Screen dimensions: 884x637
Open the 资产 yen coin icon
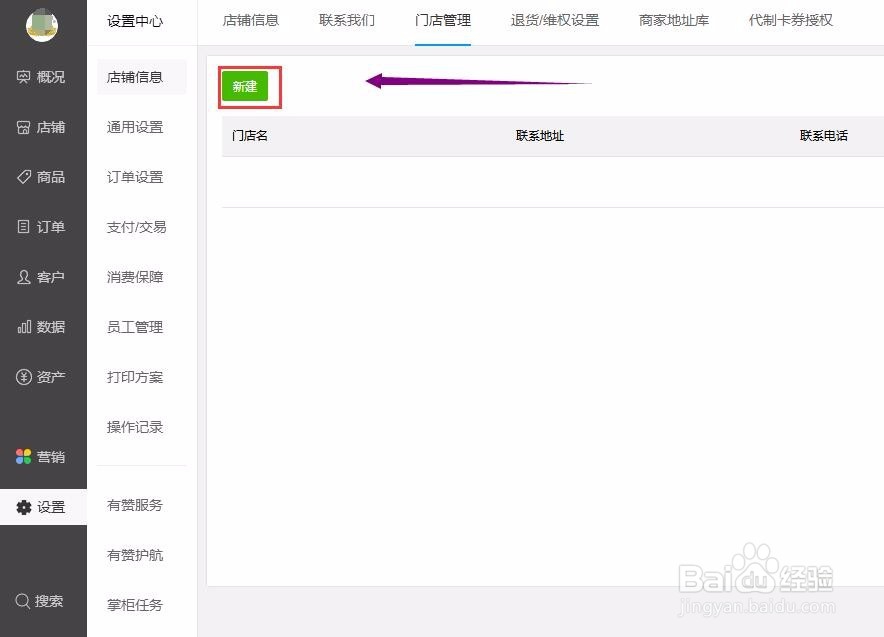pyautogui.click(x=24, y=377)
